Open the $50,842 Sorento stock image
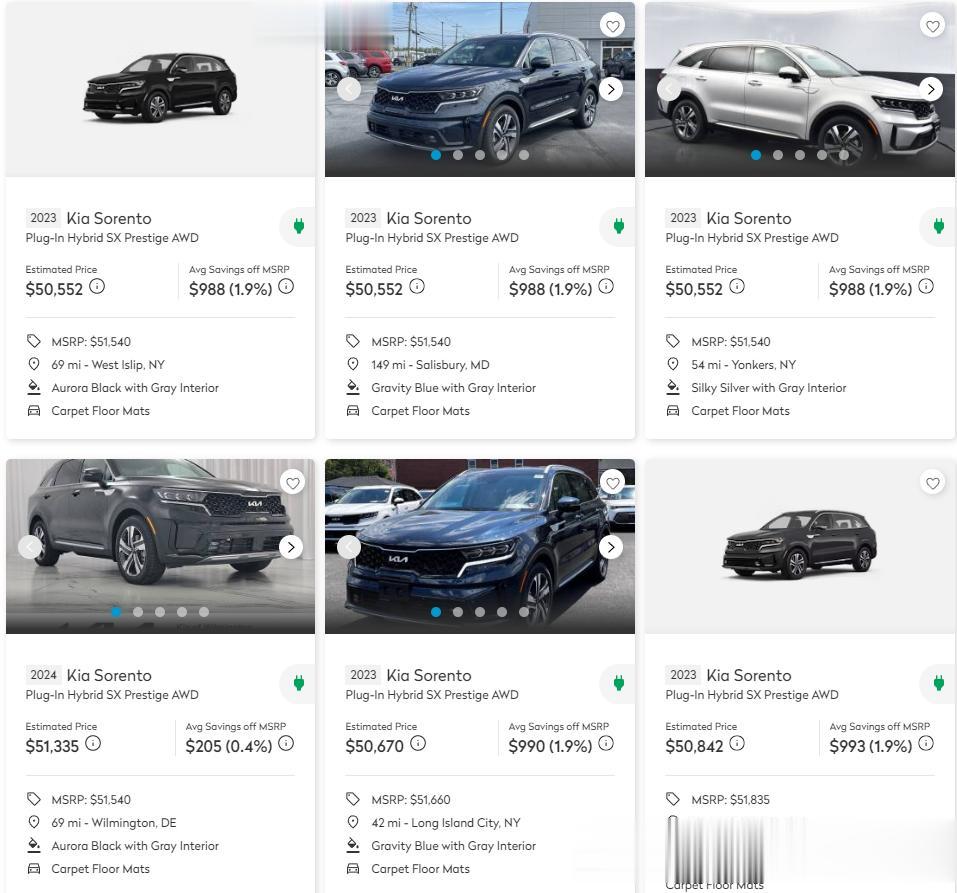This screenshot has height=893, width=957. [x=800, y=546]
